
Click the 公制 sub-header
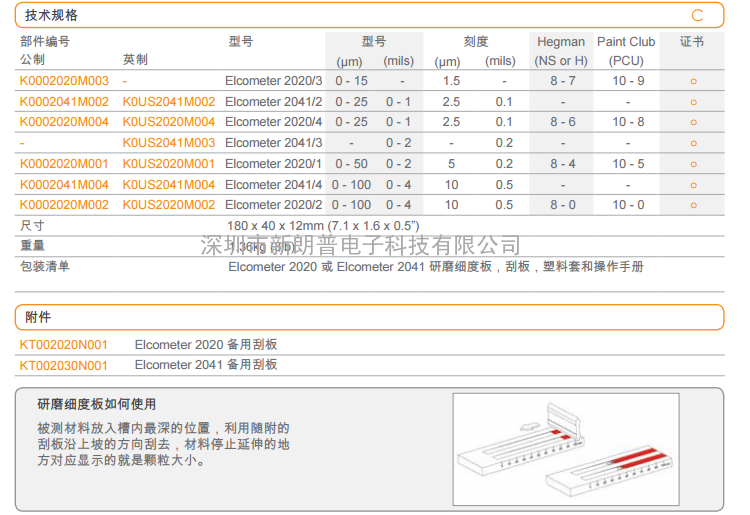click(x=33, y=60)
